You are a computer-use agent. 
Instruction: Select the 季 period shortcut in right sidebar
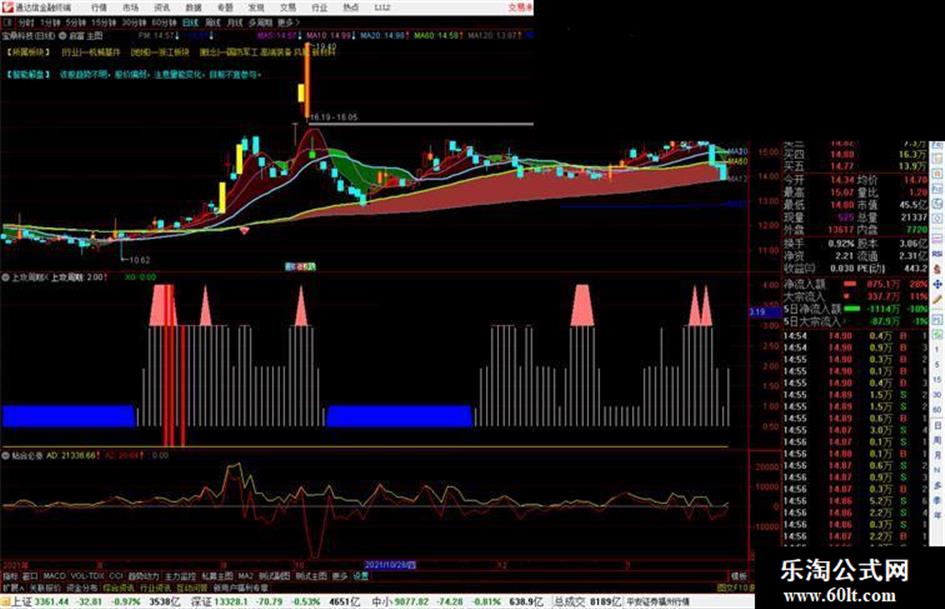[x=937, y=500]
